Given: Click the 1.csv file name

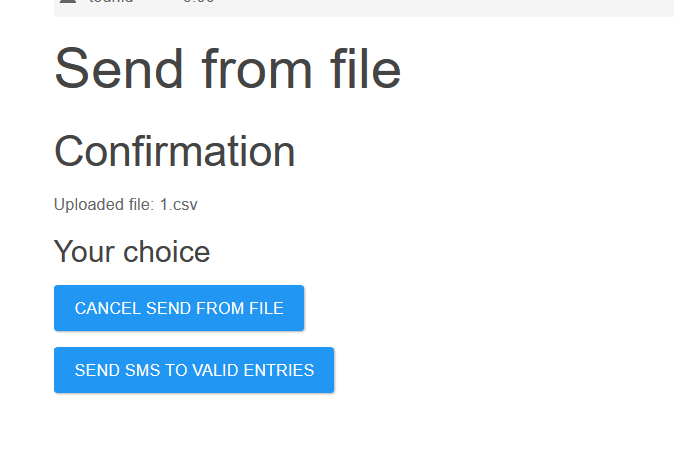Looking at the screenshot, I should pyautogui.click(x=179, y=204).
